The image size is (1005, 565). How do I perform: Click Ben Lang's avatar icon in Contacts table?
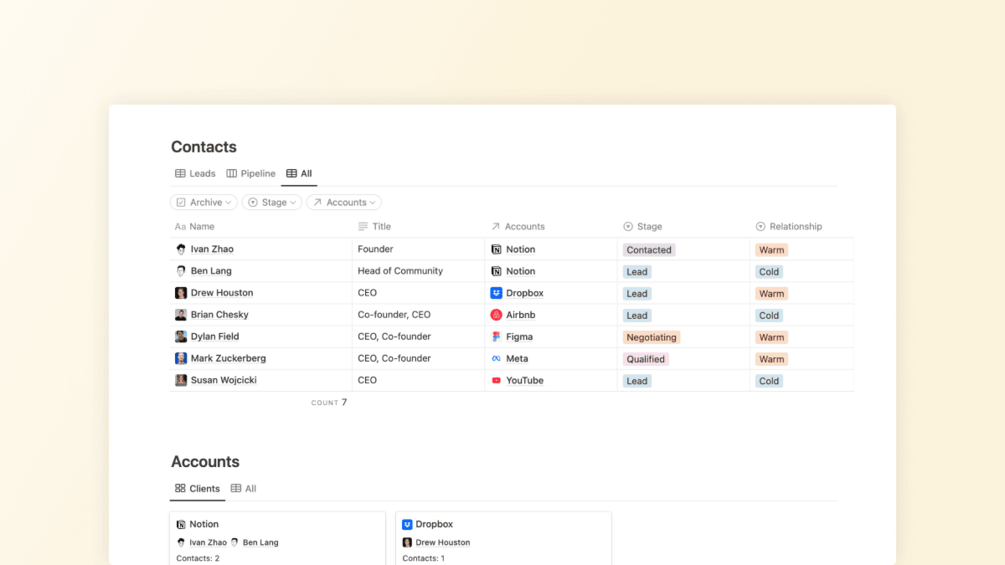[181, 271]
